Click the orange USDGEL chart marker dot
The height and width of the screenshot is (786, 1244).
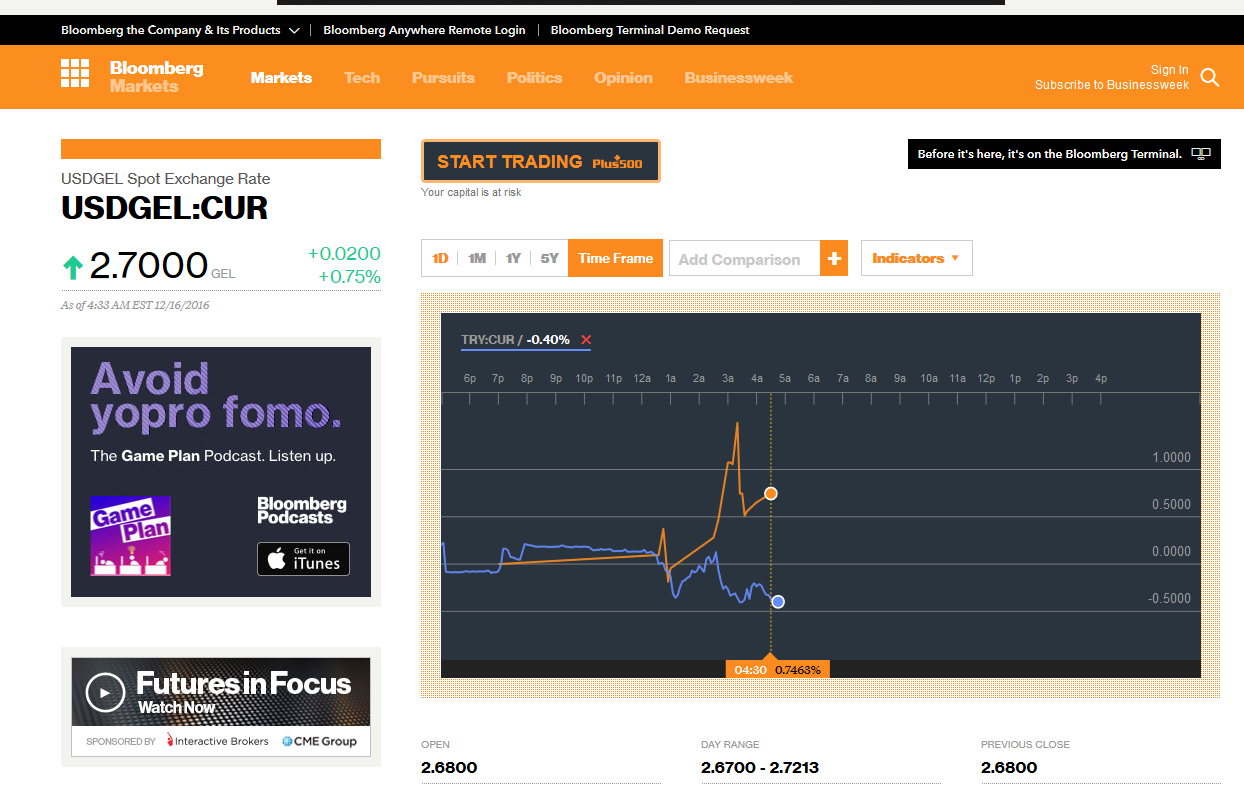click(x=770, y=494)
